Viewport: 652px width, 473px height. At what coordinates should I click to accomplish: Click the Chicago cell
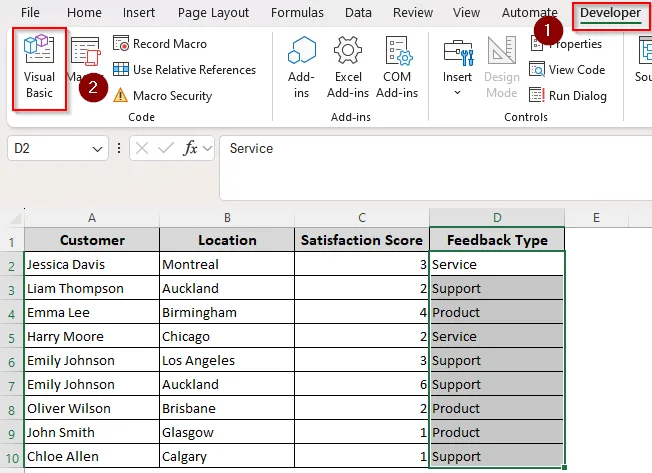click(x=227, y=336)
